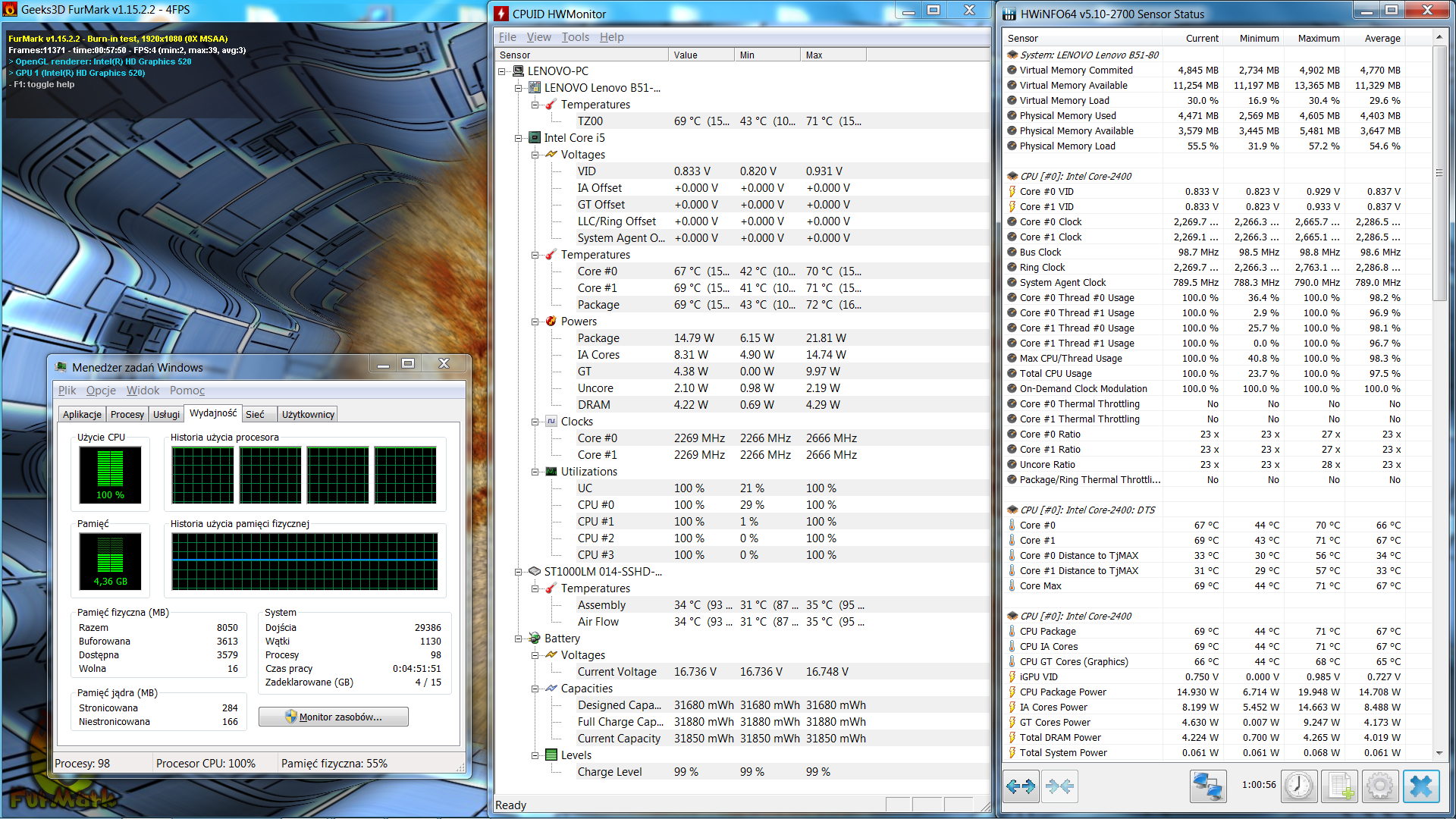Click the log-file spreadsheet button in HWiNFO64

point(1340,786)
